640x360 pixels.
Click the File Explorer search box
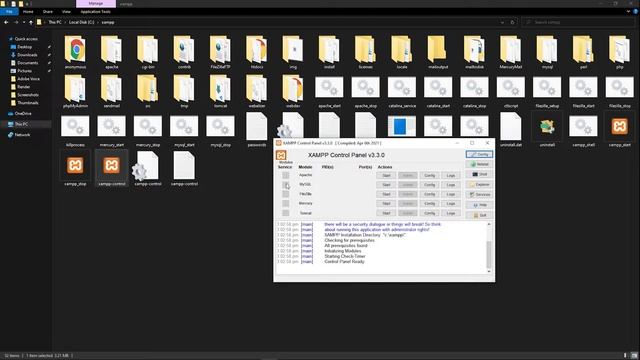pyautogui.click(x=578, y=22)
